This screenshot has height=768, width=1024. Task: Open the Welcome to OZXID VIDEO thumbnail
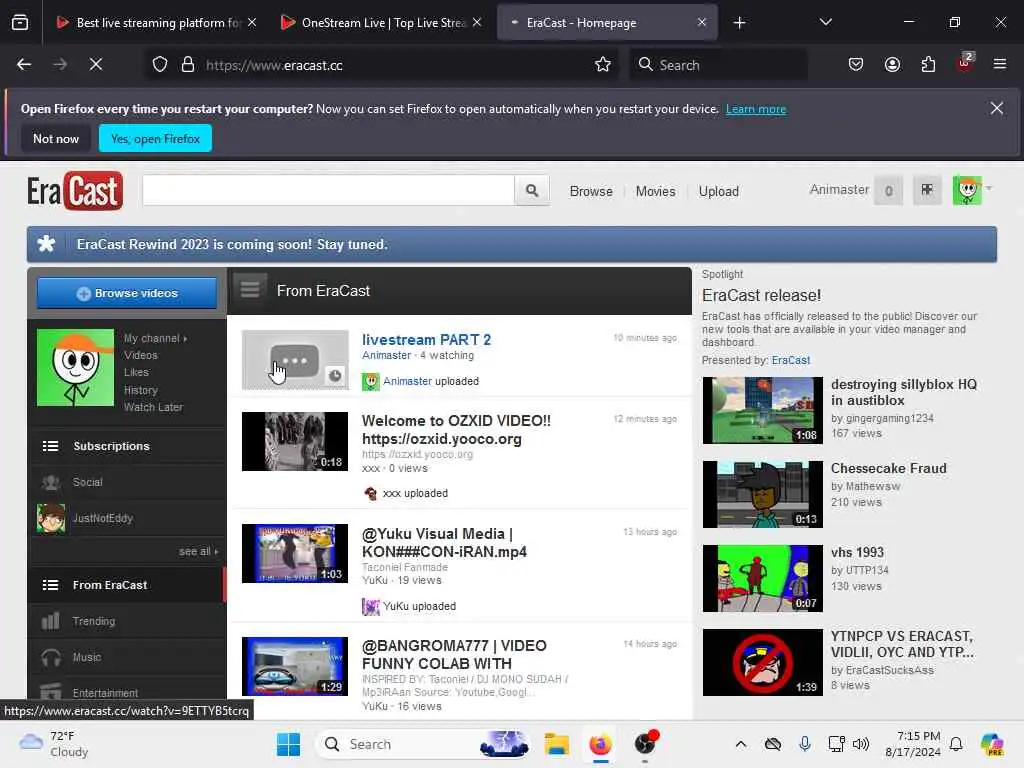[x=295, y=441]
